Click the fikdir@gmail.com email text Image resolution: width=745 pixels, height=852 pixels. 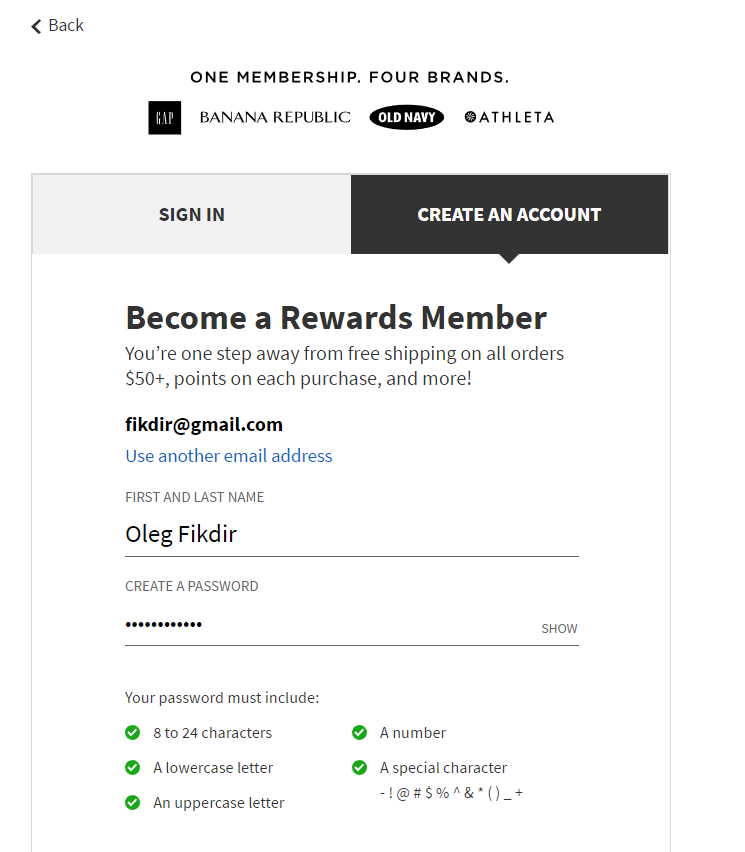(204, 424)
